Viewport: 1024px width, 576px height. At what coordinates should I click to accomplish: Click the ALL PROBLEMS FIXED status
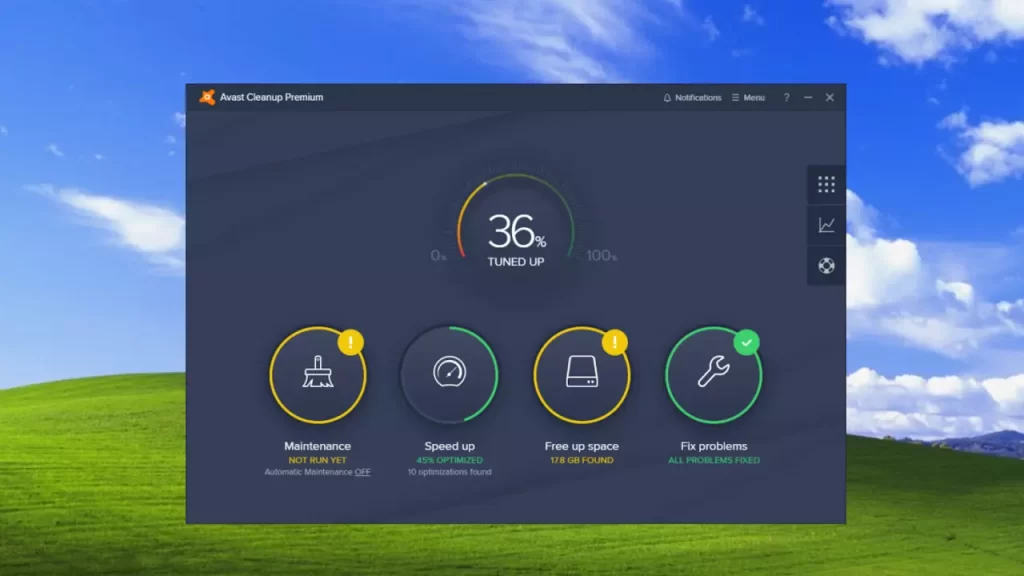coord(714,460)
